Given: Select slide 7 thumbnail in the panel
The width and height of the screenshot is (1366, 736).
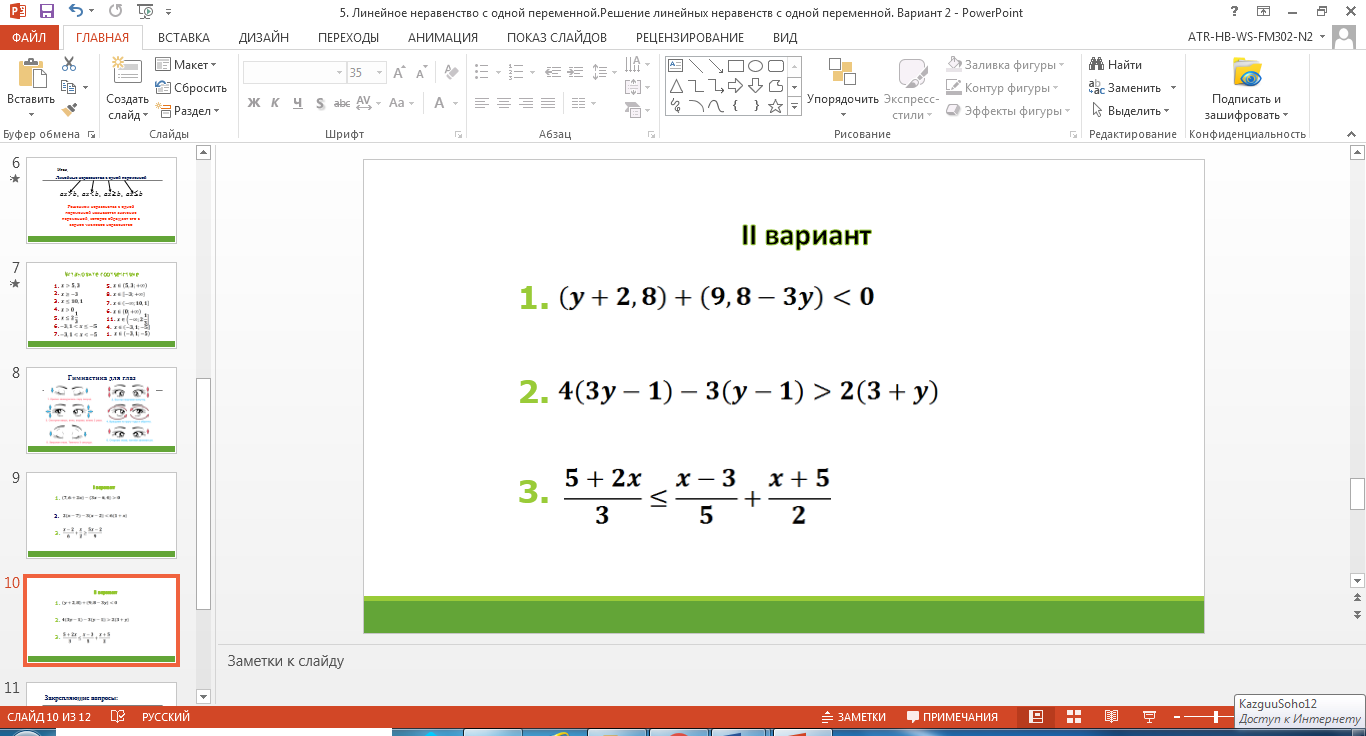Looking at the screenshot, I should point(101,305).
